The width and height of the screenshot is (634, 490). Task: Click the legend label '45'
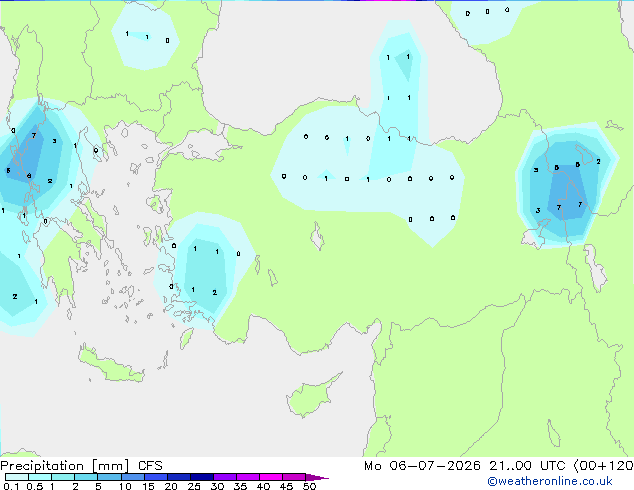pos(286,486)
